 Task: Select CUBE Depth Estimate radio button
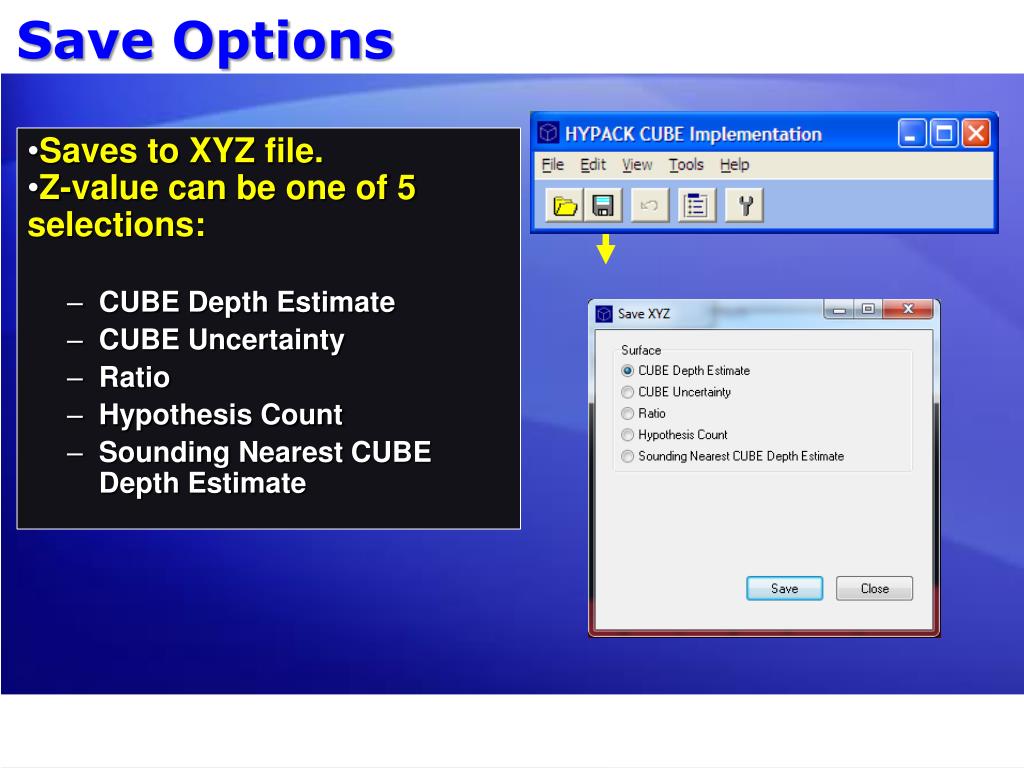(628, 371)
